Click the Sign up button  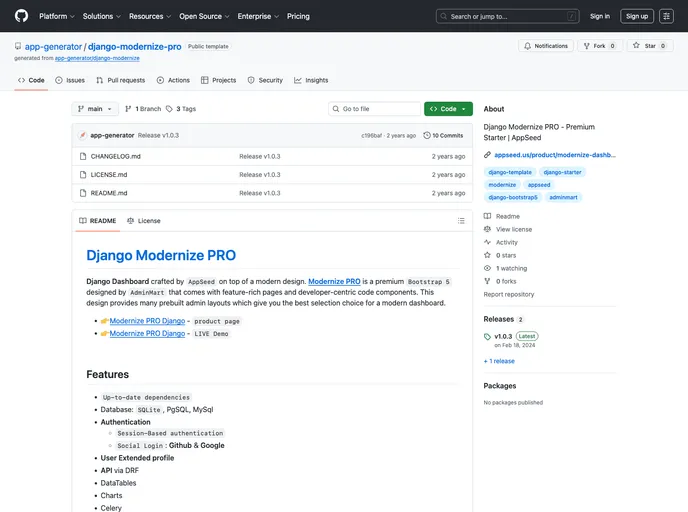click(637, 16)
